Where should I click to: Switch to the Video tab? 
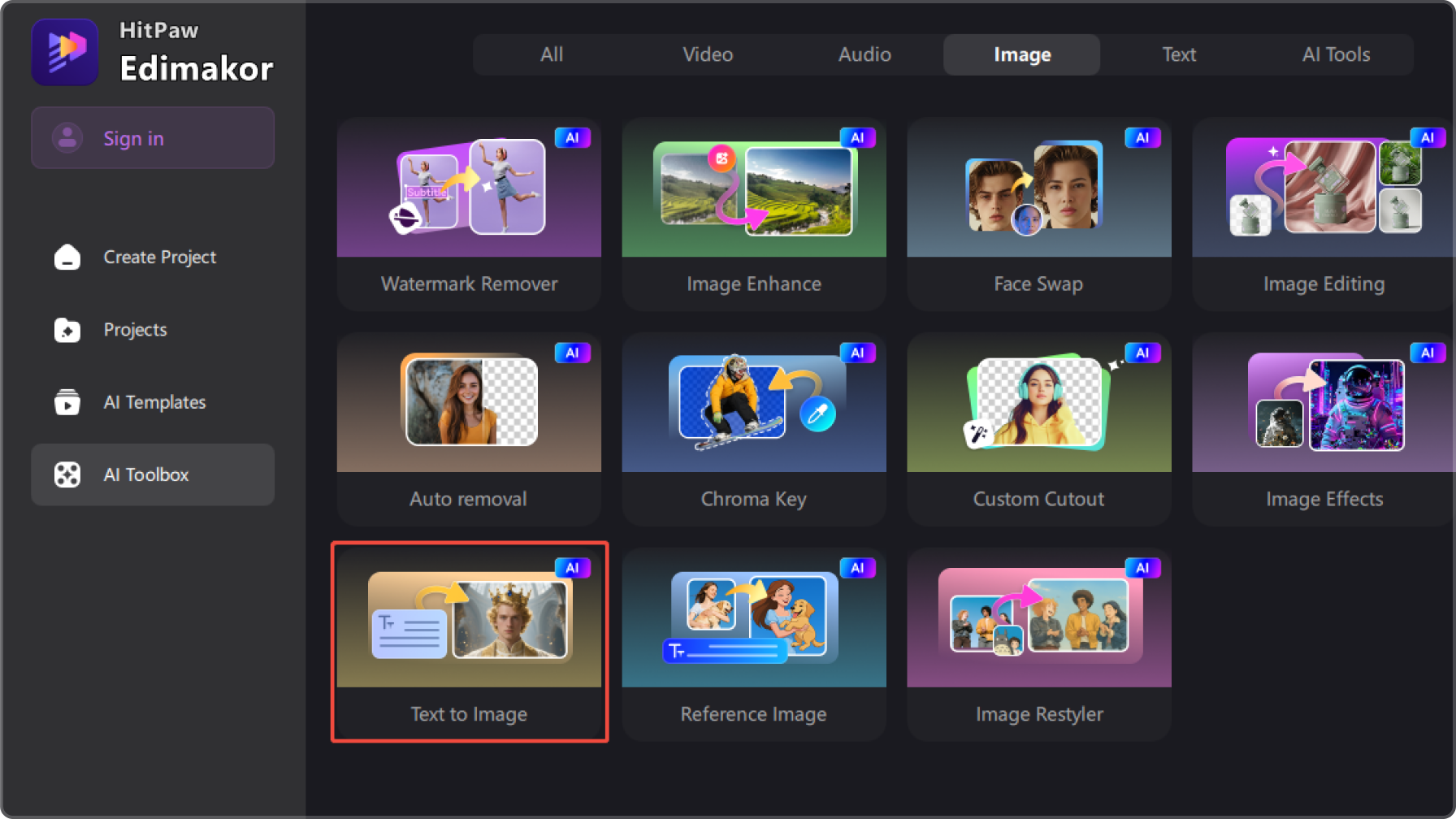click(708, 54)
